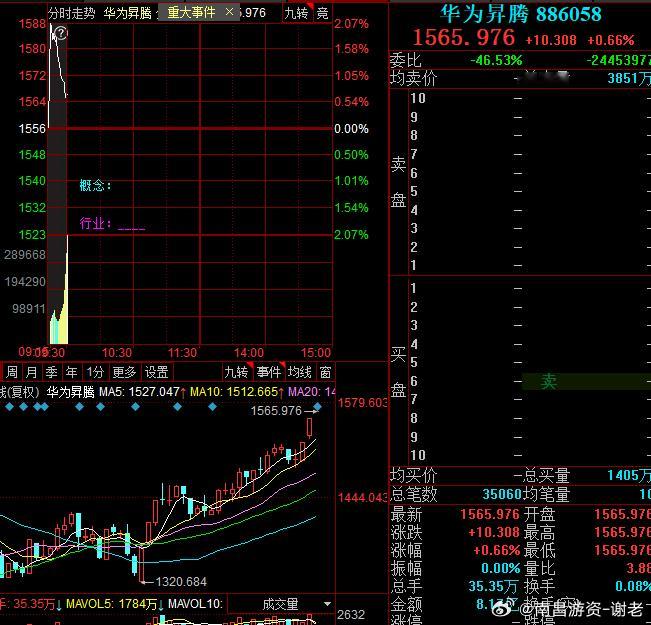Click the 289668 volume axis label
The image size is (651, 625).
[25, 255]
